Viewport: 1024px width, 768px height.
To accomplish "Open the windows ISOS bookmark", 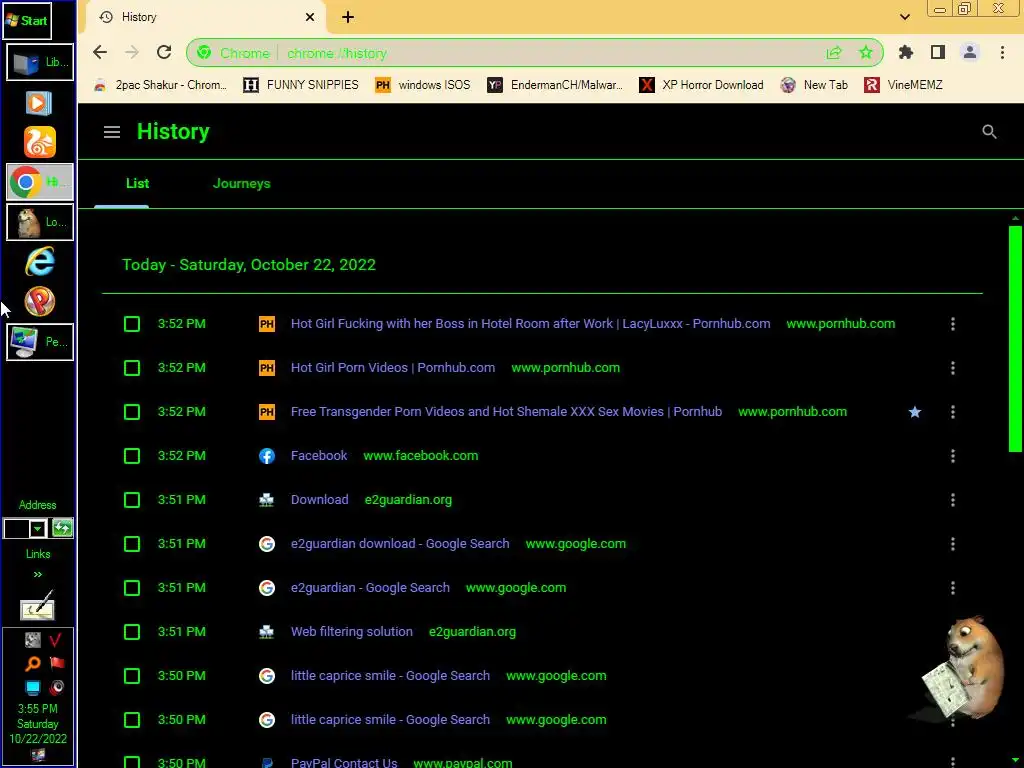I will coord(423,85).
